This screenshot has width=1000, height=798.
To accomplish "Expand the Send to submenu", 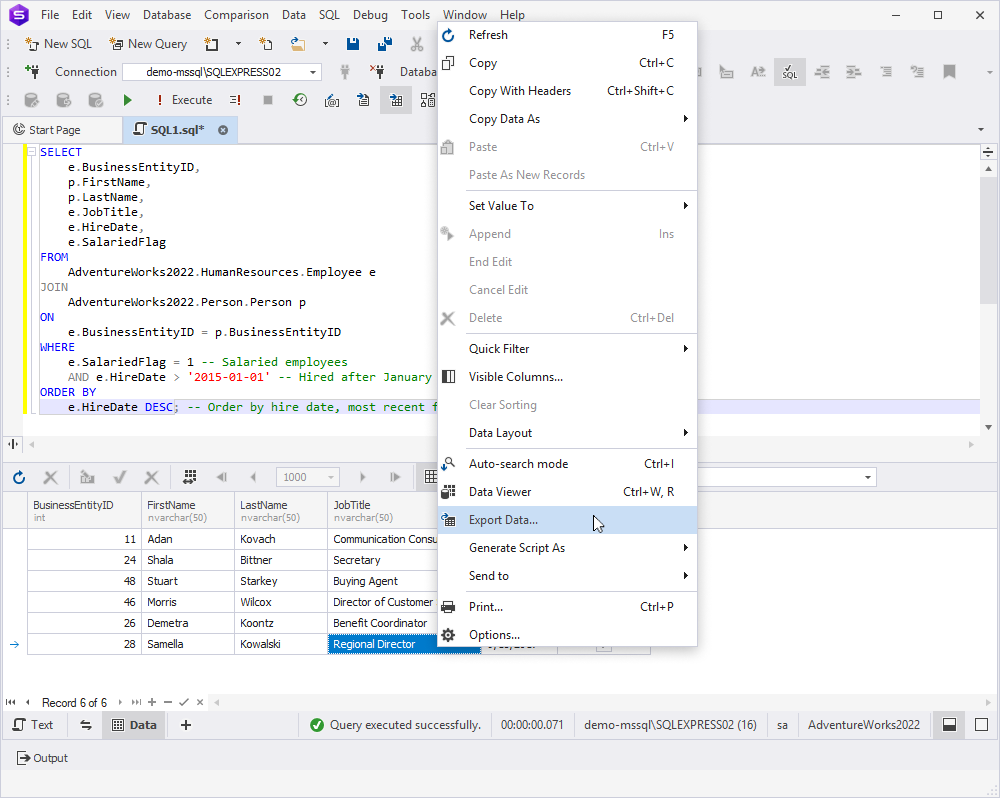I will pos(568,575).
